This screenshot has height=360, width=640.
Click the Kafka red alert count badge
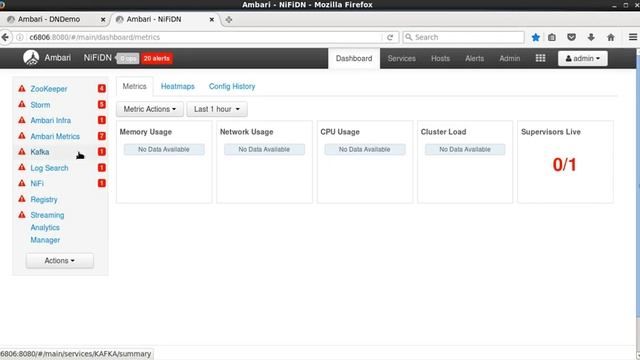click(102, 152)
